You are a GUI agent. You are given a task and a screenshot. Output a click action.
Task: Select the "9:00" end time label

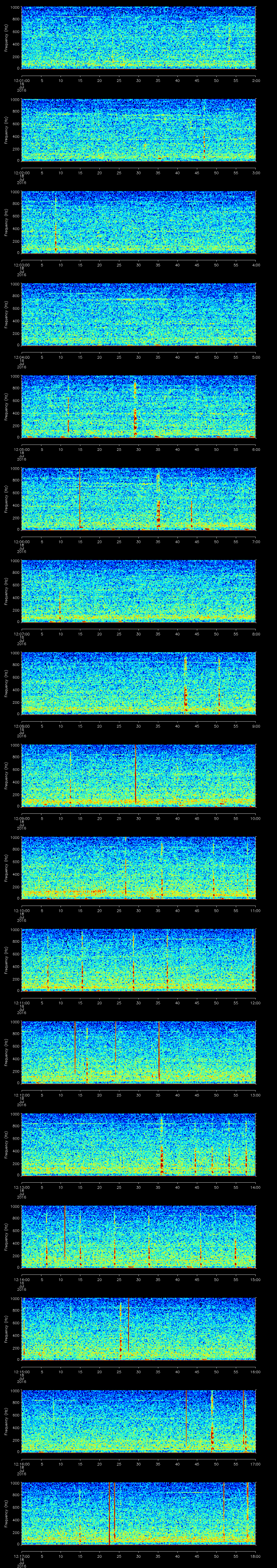256,726
